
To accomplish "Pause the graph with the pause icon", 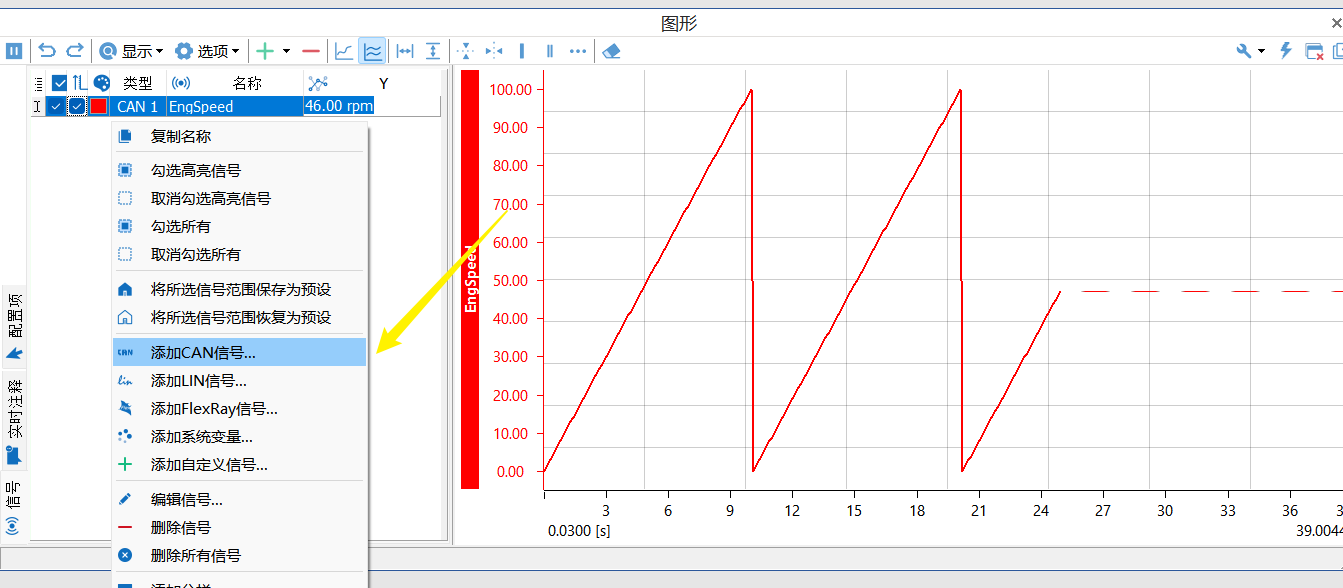I will click(x=14, y=50).
